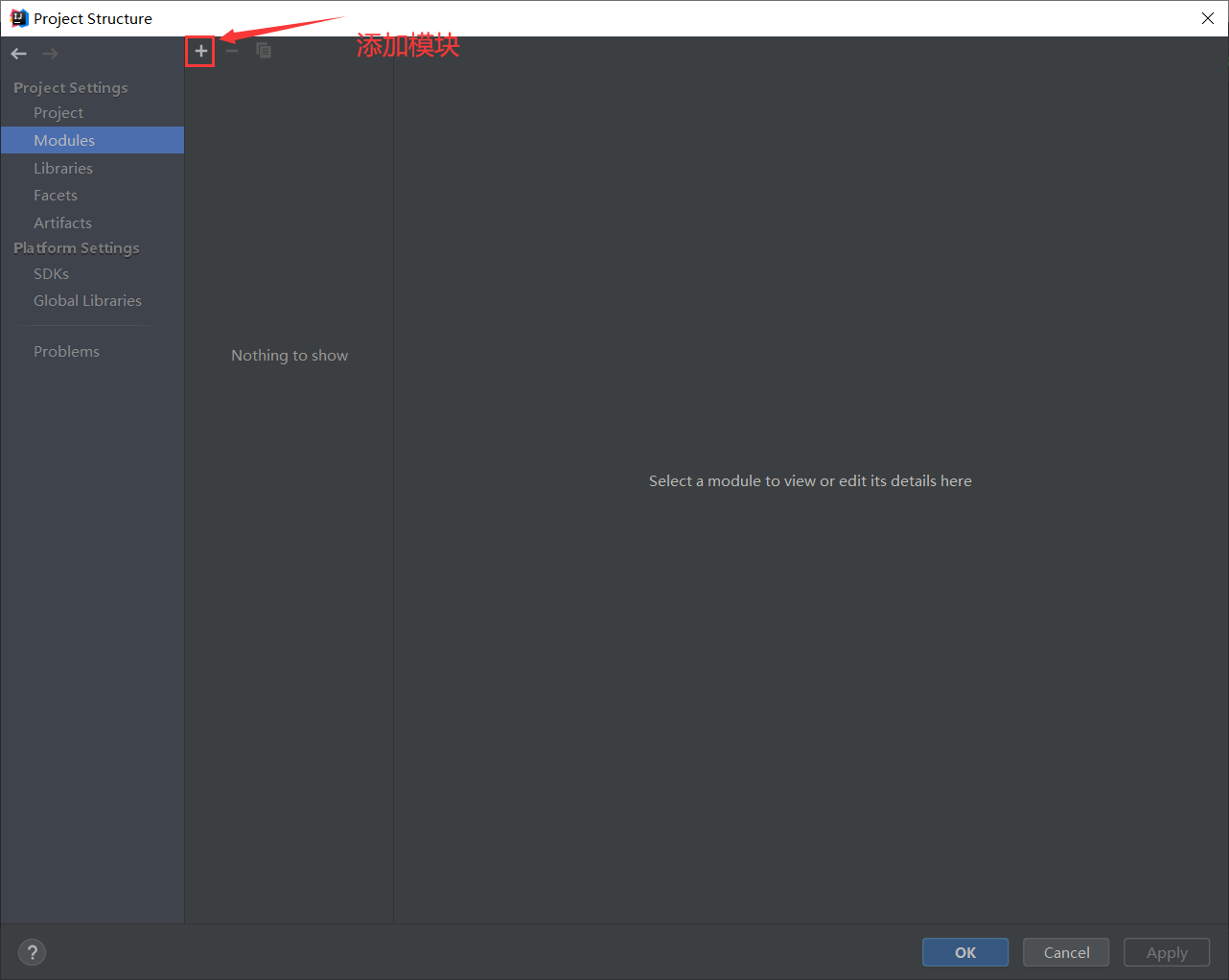1229x980 pixels.
Task: Go back using left arrow icon
Action: click(19, 54)
